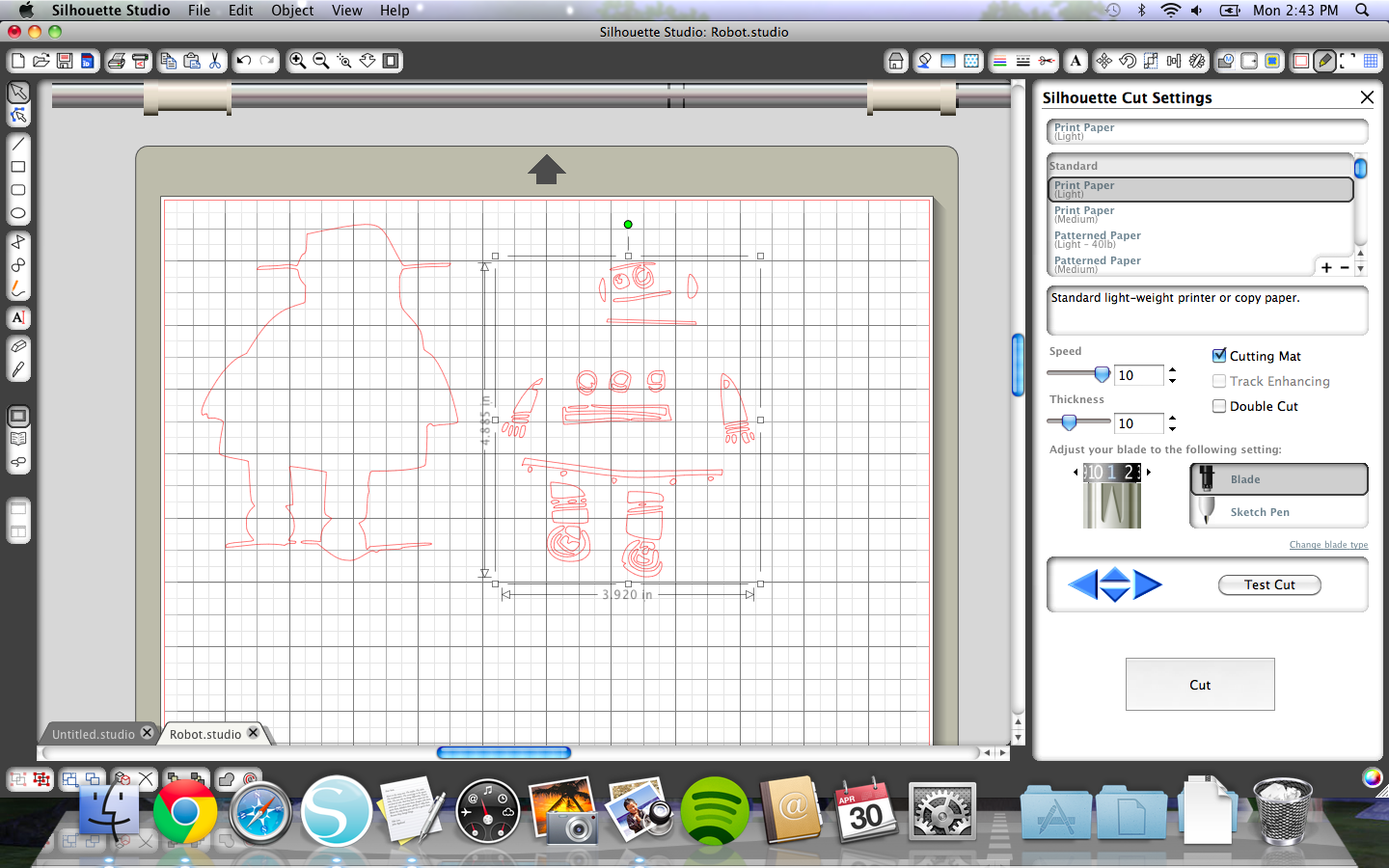Image resolution: width=1389 pixels, height=868 pixels.
Task: Open the current media Print Paper dropdown
Action: (x=1208, y=131)
